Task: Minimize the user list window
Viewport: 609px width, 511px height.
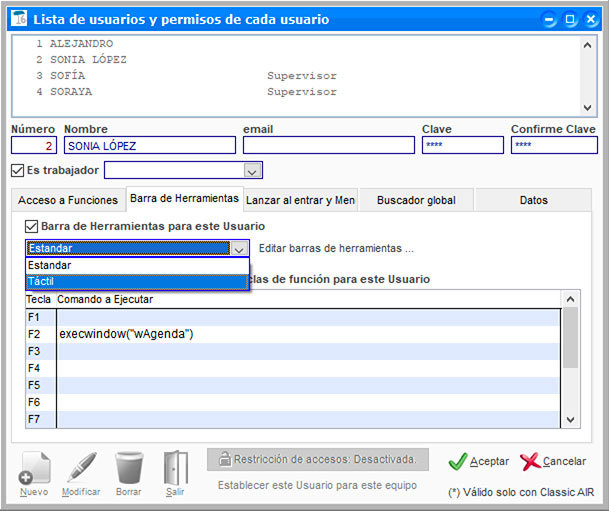Action: click(x=549, y=19)
